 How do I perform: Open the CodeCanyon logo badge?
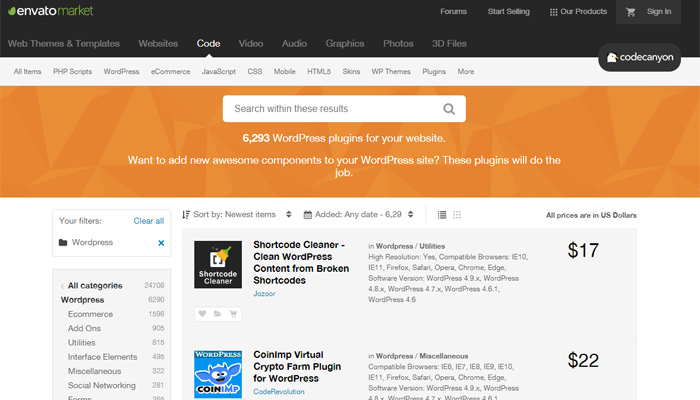coord(639,57)
